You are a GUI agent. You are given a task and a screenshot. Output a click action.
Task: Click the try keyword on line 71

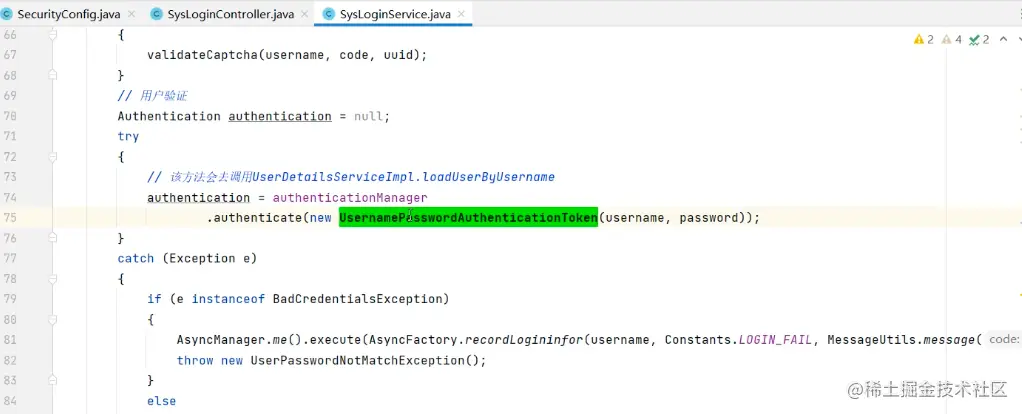[128, 137]
